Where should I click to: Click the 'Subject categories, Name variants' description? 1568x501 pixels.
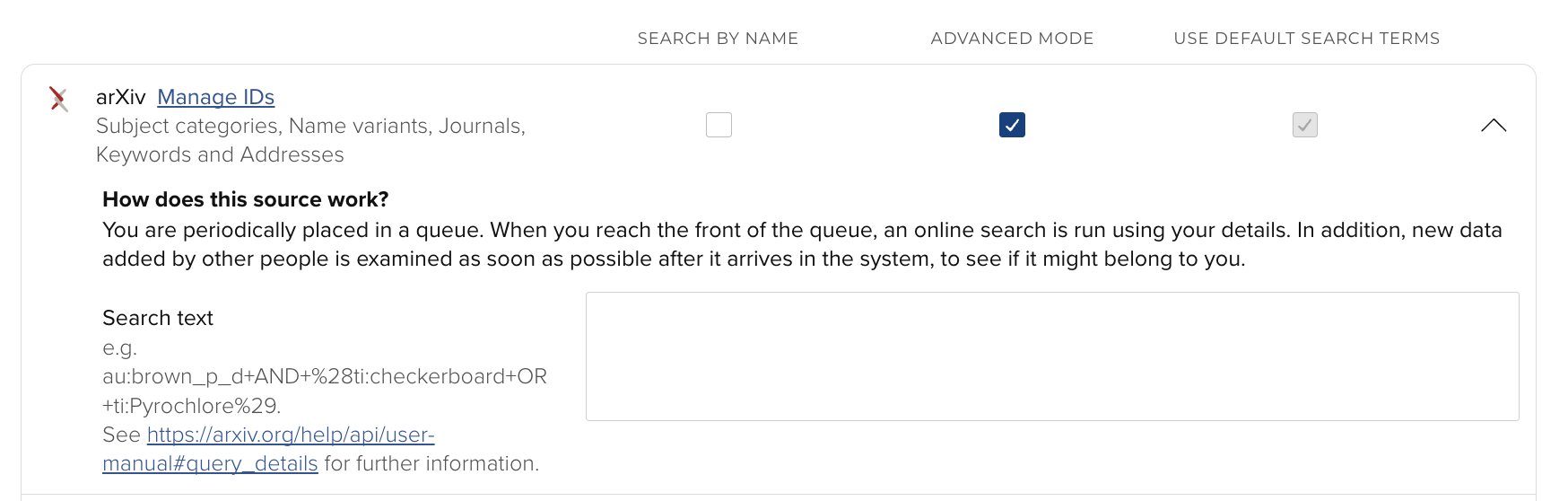coord(310,127)
